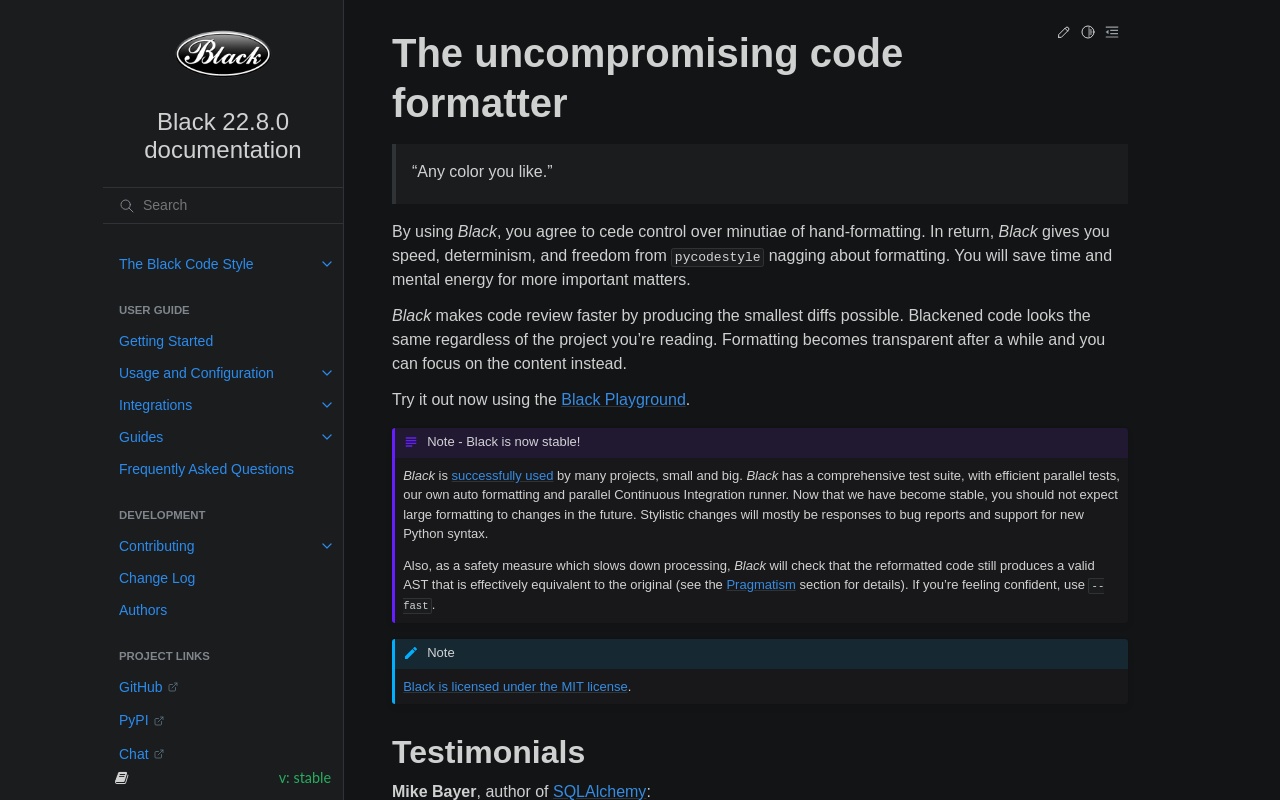Click the search magnifier icon
1280x800 pixels.
click(x=127, y=205)
